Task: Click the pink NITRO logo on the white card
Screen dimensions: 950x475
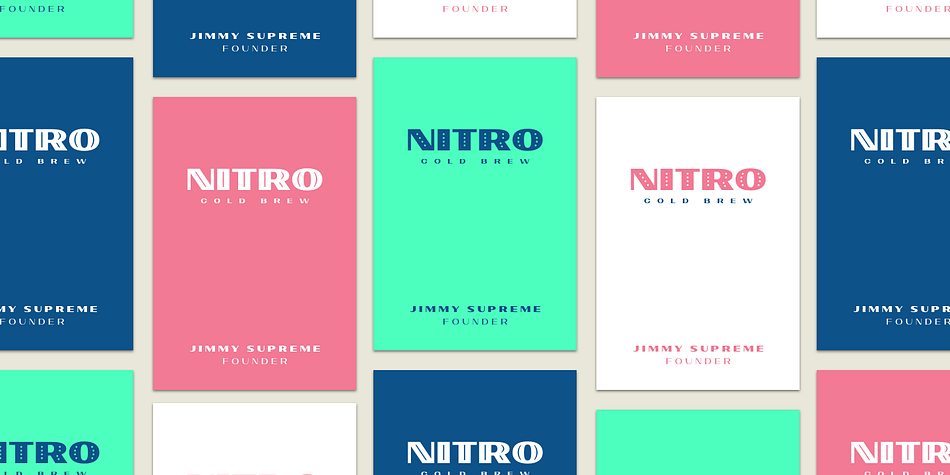Action: pos(698,180)
